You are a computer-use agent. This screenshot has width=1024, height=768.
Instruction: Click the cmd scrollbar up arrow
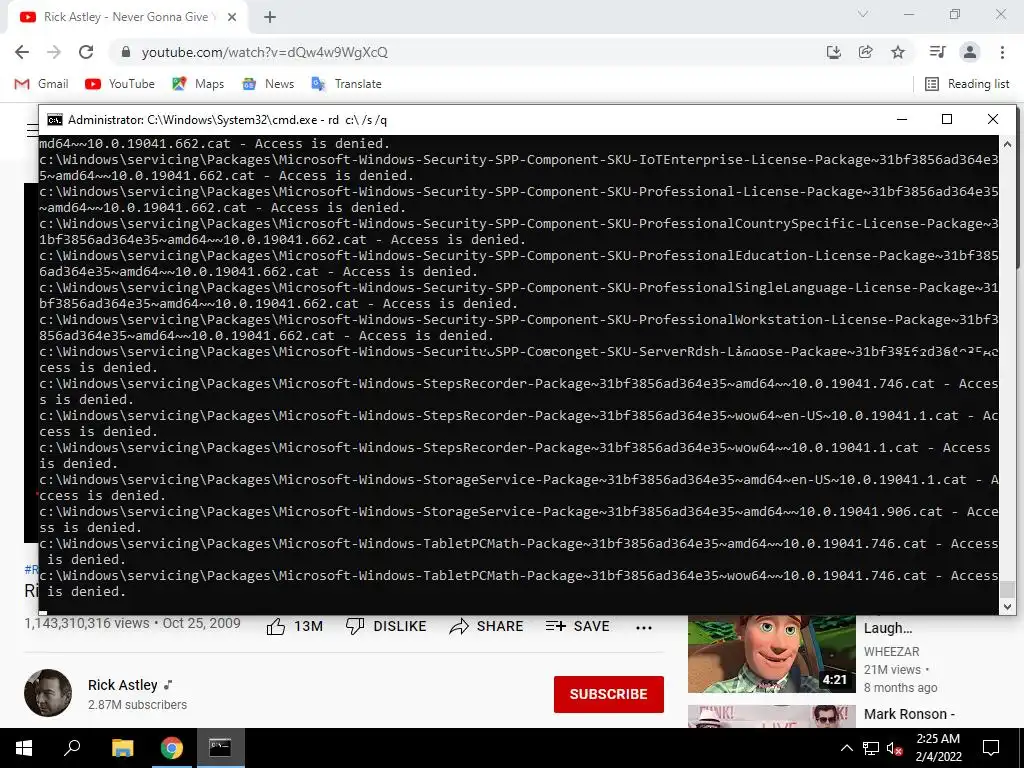(x=1007, y=144)
